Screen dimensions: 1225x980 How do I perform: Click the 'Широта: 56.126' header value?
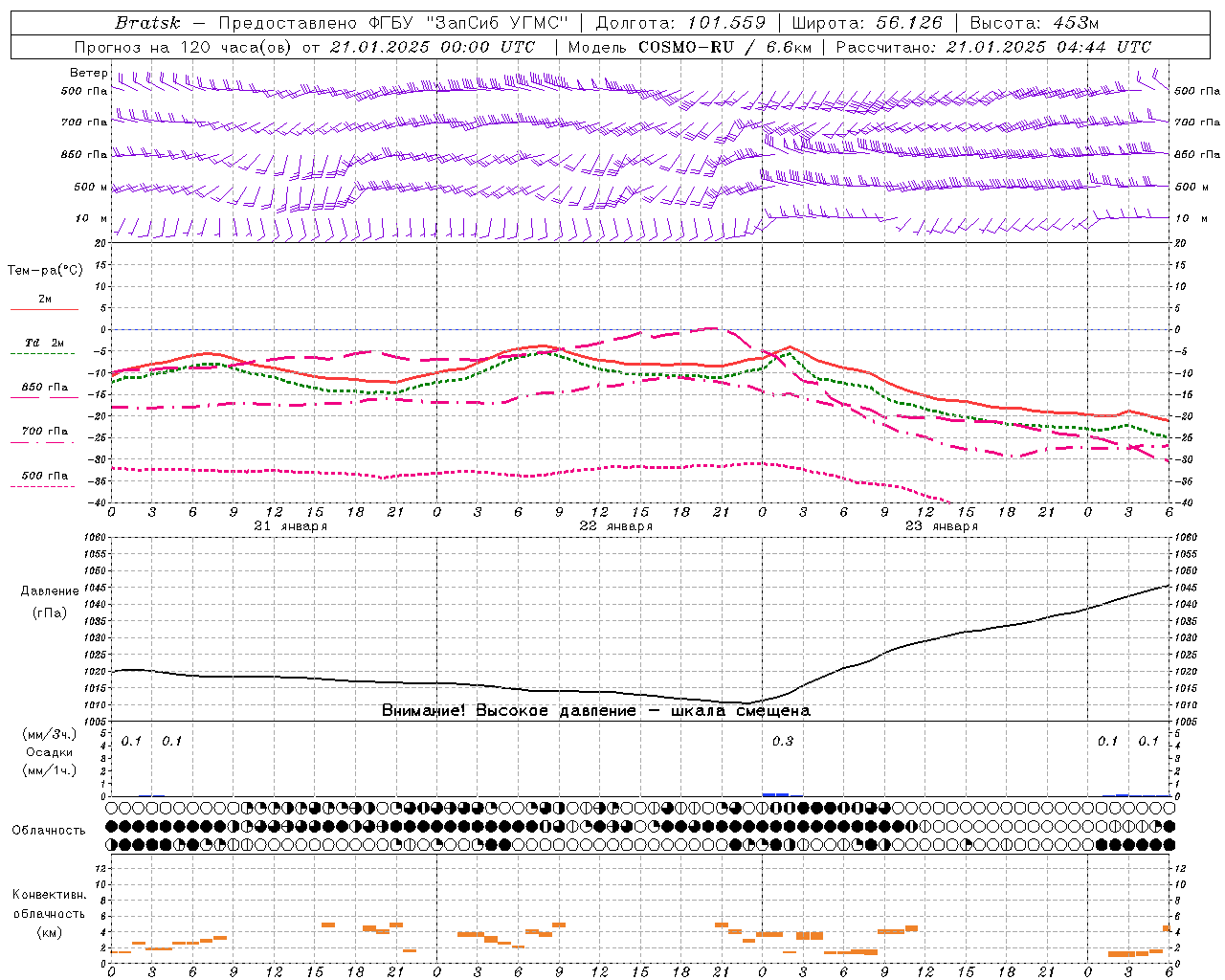[867, 23]
